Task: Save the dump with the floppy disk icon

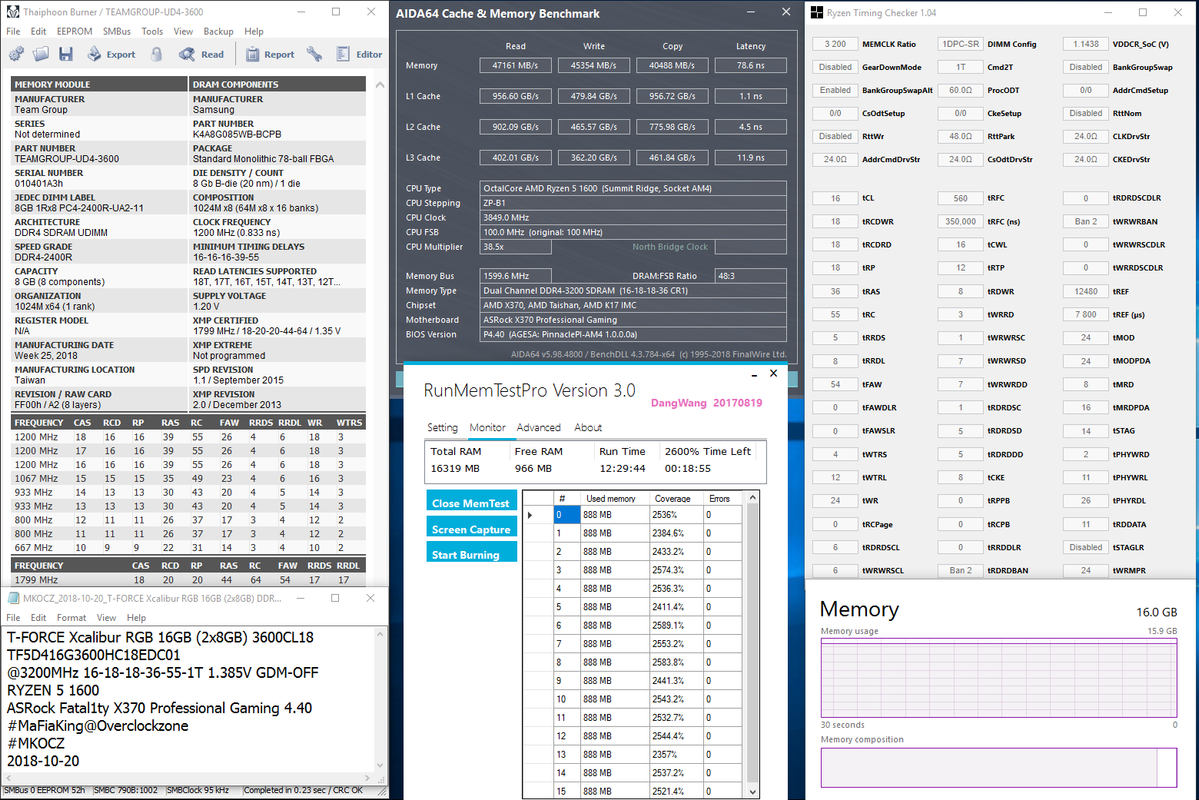Action: point(66,54)
